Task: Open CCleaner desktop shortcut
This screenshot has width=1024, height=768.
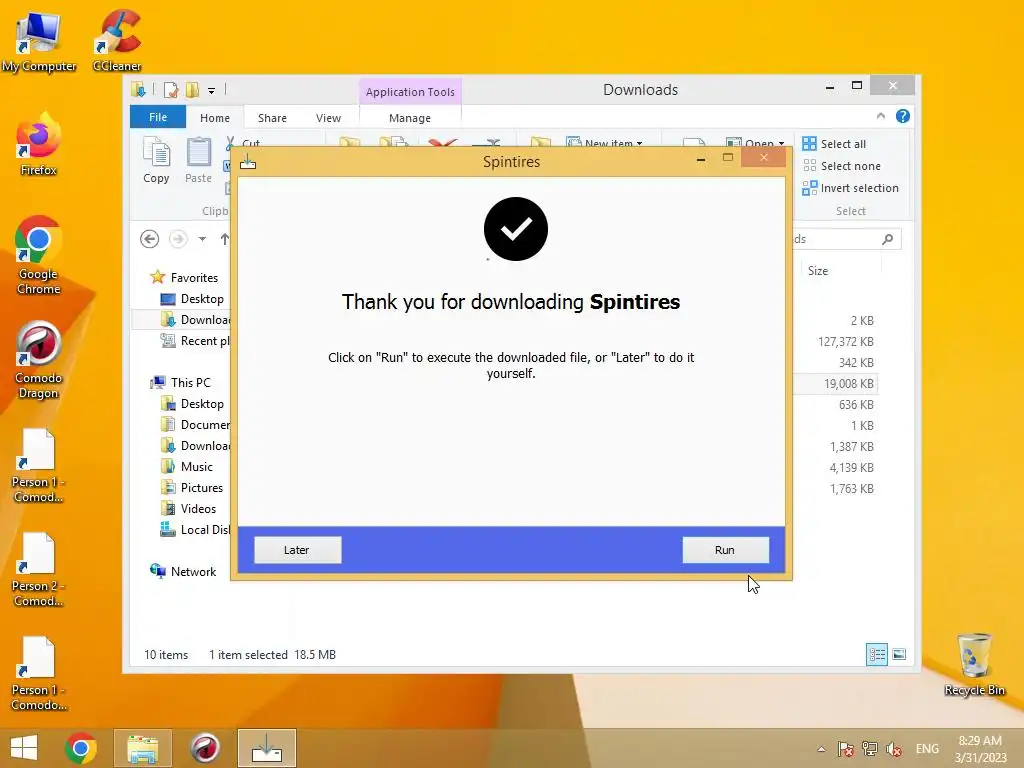Action: coord(117,40)
